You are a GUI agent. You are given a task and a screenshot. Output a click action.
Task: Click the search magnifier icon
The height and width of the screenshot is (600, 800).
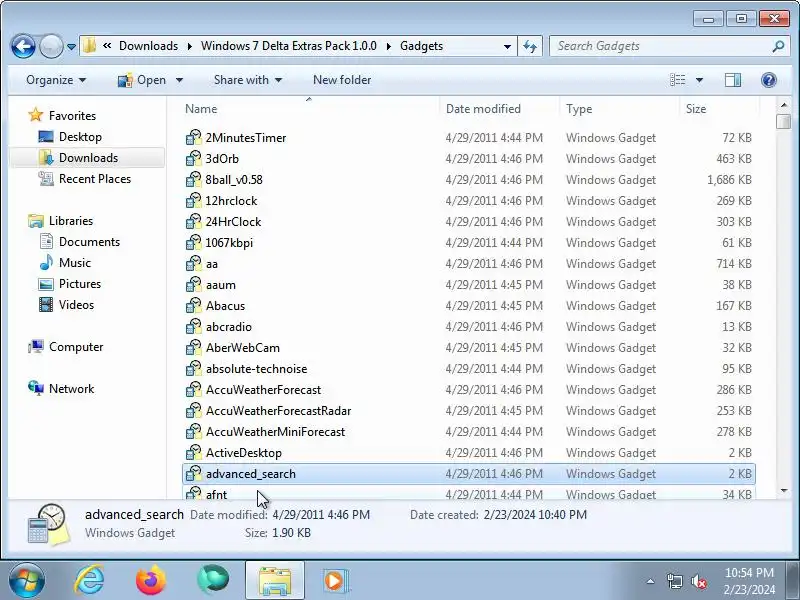click(x=778, y=46)
